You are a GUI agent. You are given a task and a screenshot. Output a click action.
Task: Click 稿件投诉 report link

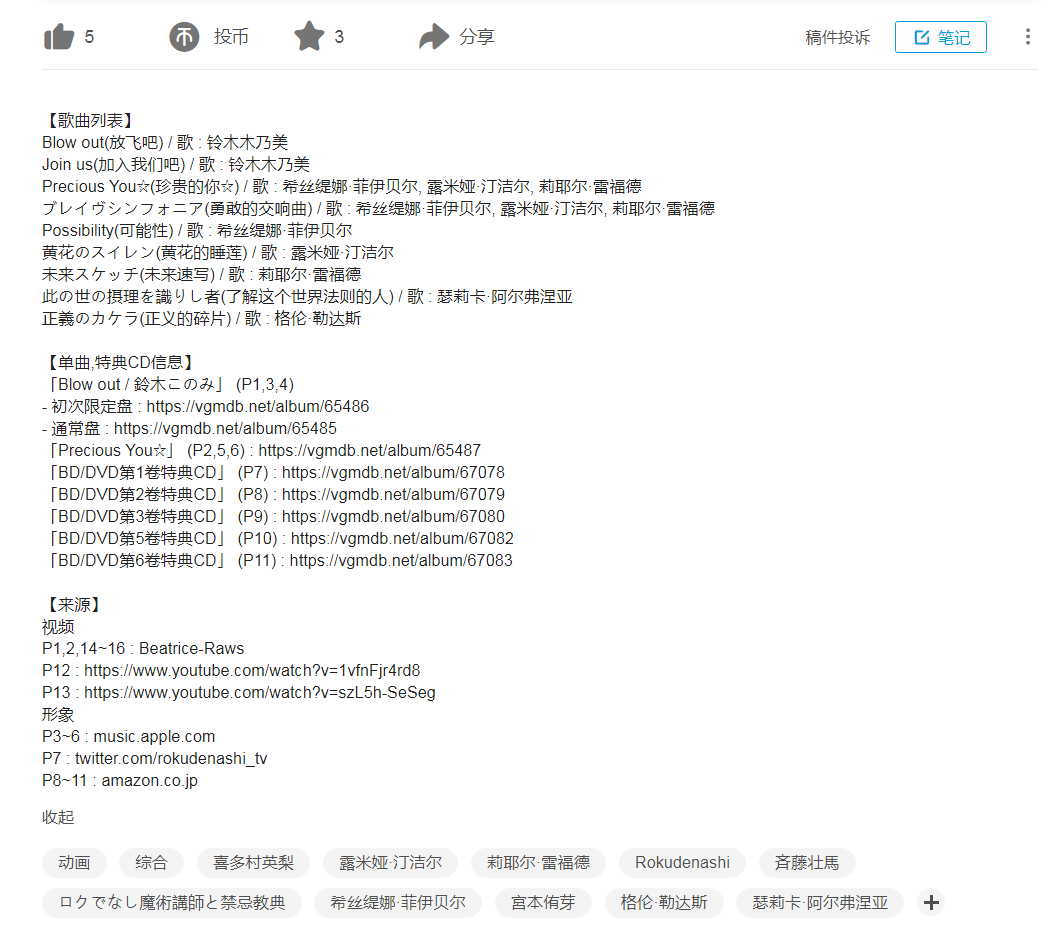coord(837,37)
